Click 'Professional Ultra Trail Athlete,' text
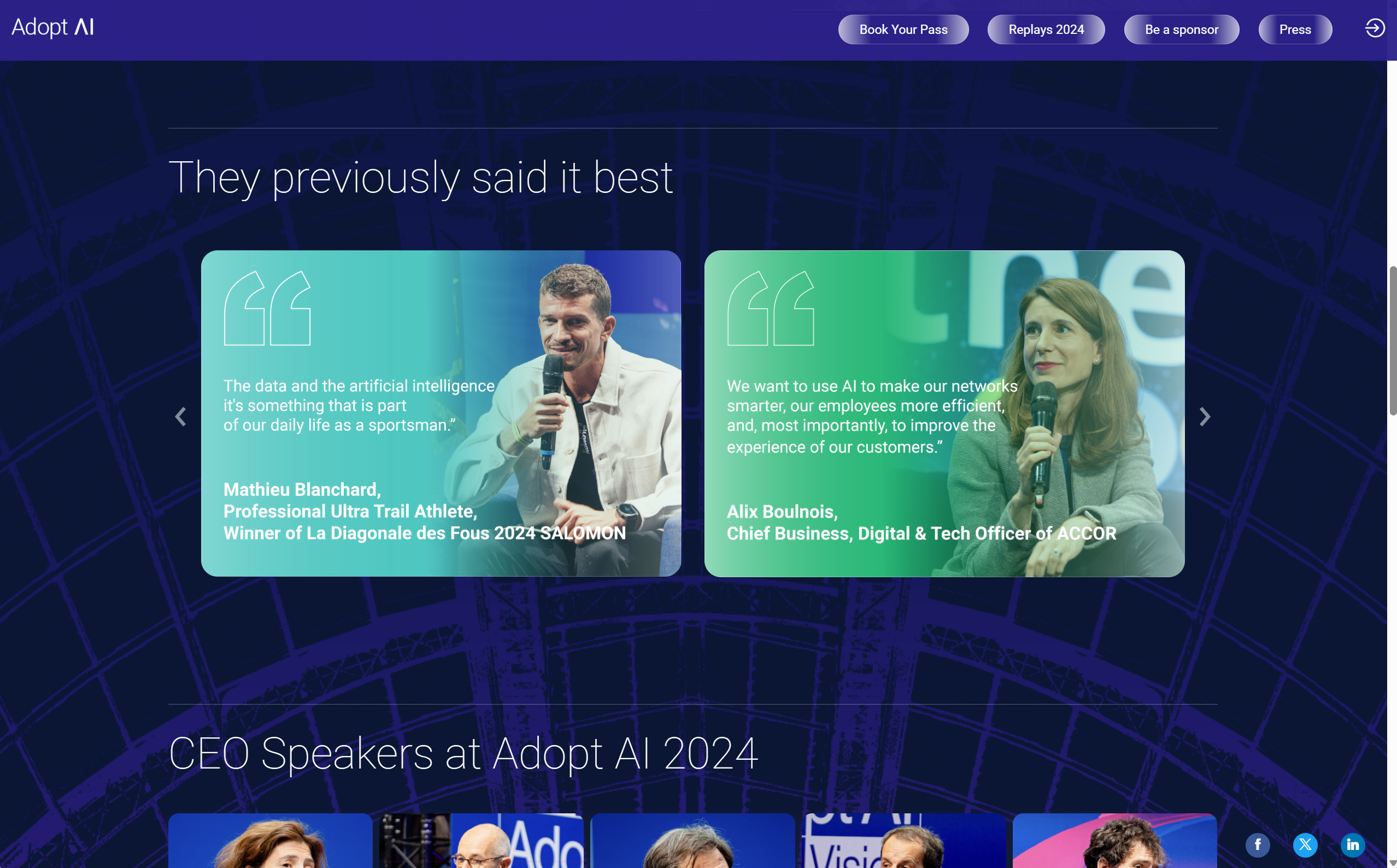This screenshot has height=868, width=1397. tap(350, 511)
